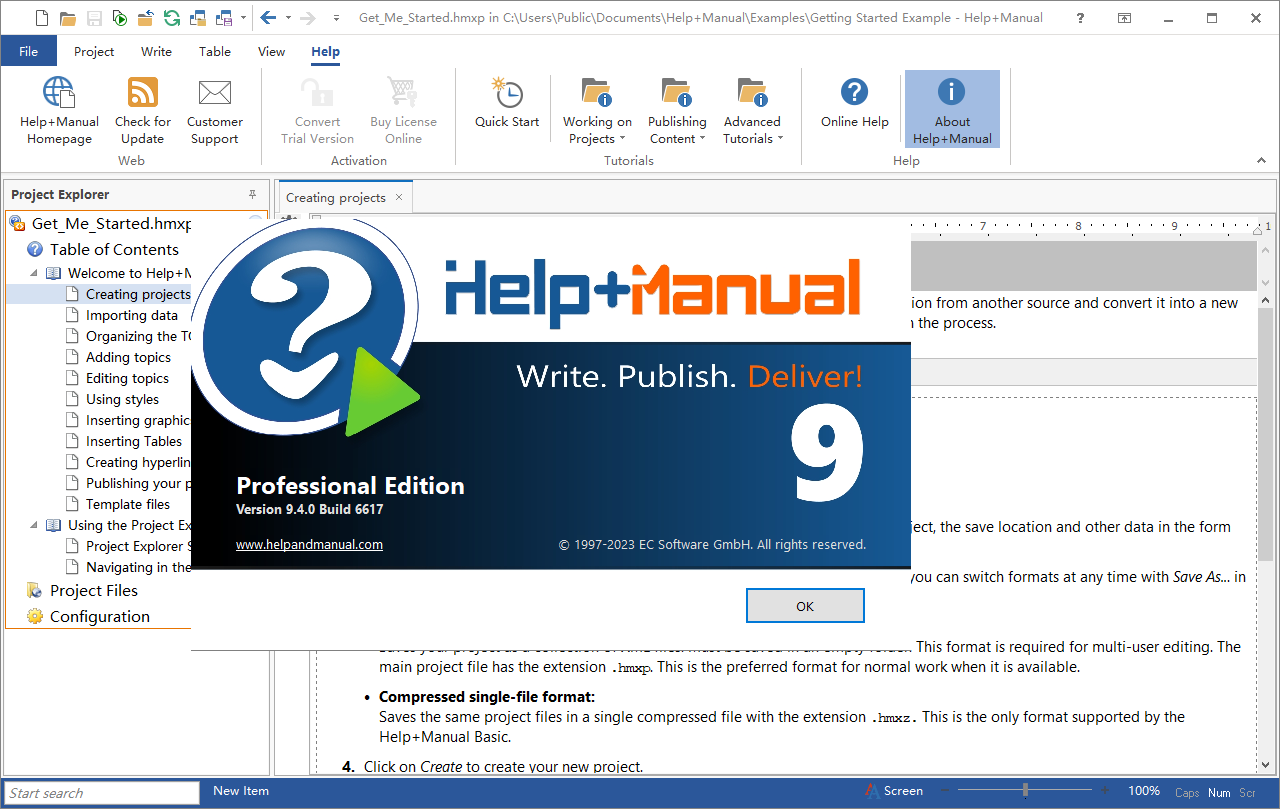This screenshot has height=809, width=1280.
Task: Open Project Files section
Action: [x=94, y=590]
